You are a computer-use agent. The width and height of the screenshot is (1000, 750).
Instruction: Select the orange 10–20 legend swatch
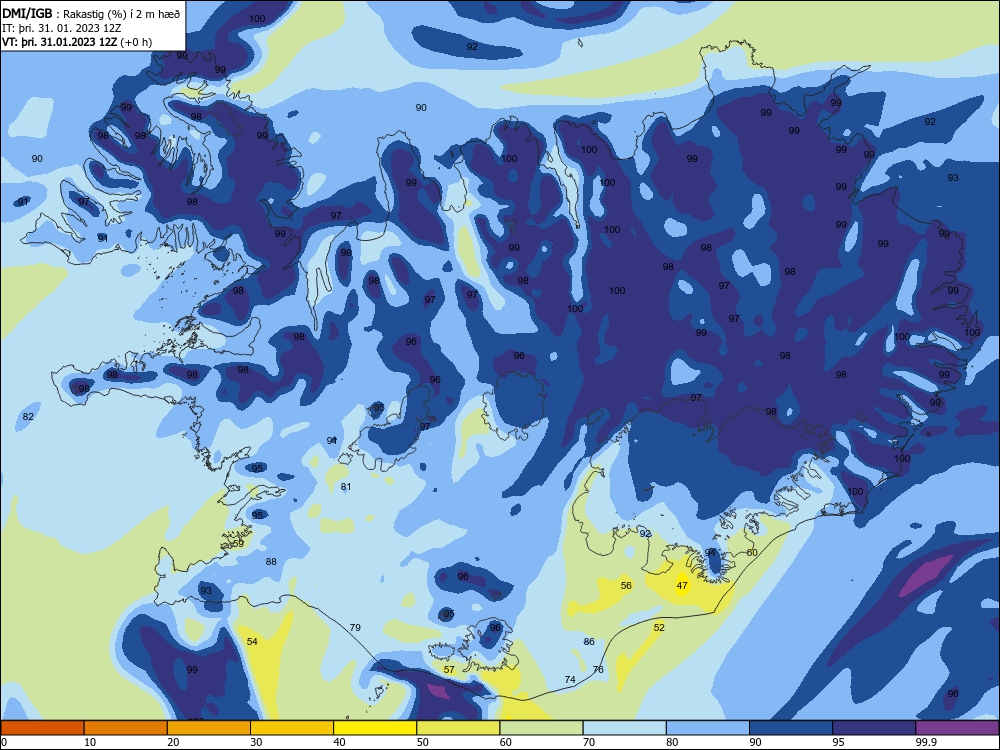(126, 728)
